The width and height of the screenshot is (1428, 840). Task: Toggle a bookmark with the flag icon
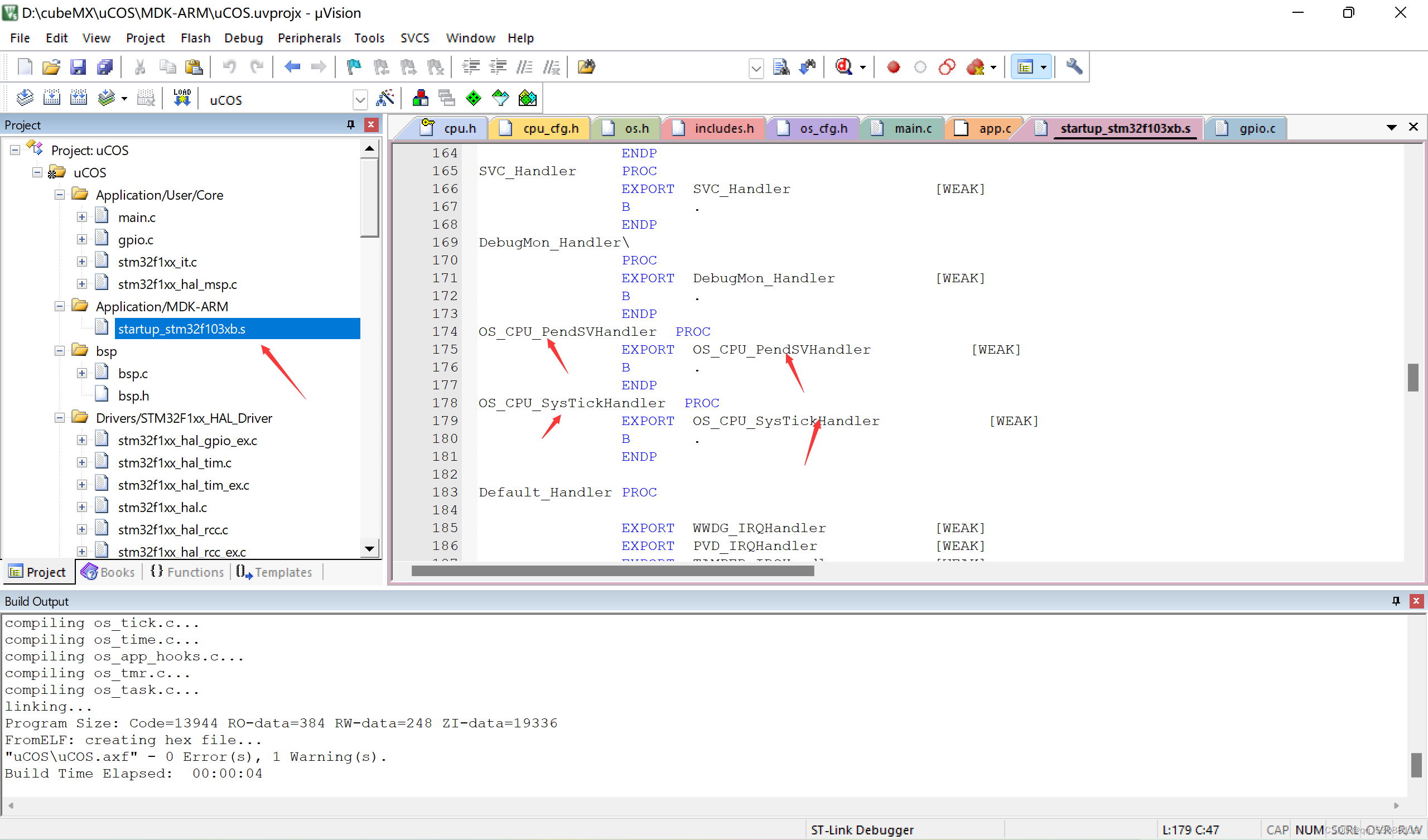coord(354,67)
